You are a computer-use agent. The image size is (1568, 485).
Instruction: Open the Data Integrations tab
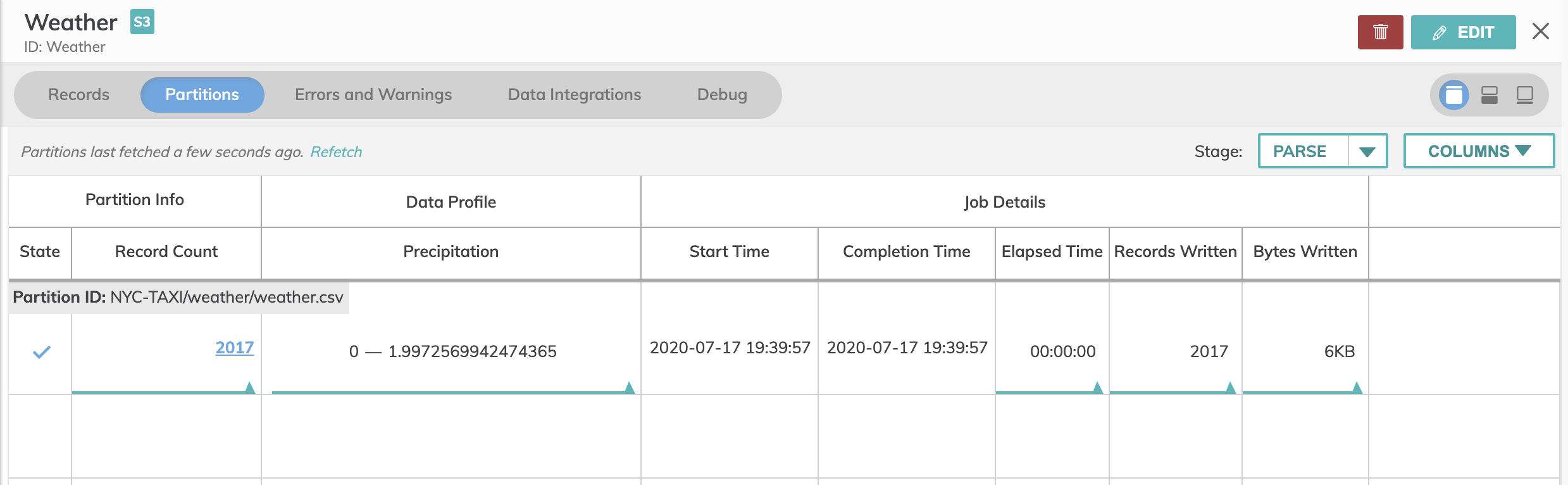574,95
